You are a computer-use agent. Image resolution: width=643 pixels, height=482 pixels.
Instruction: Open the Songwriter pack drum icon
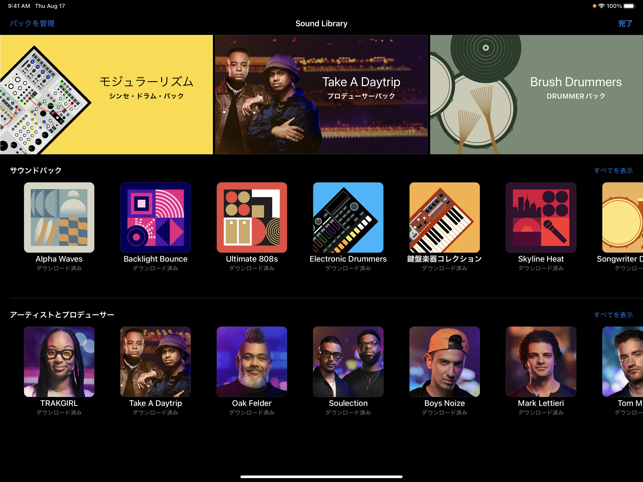pyautogui.click(x=624, y=217)
